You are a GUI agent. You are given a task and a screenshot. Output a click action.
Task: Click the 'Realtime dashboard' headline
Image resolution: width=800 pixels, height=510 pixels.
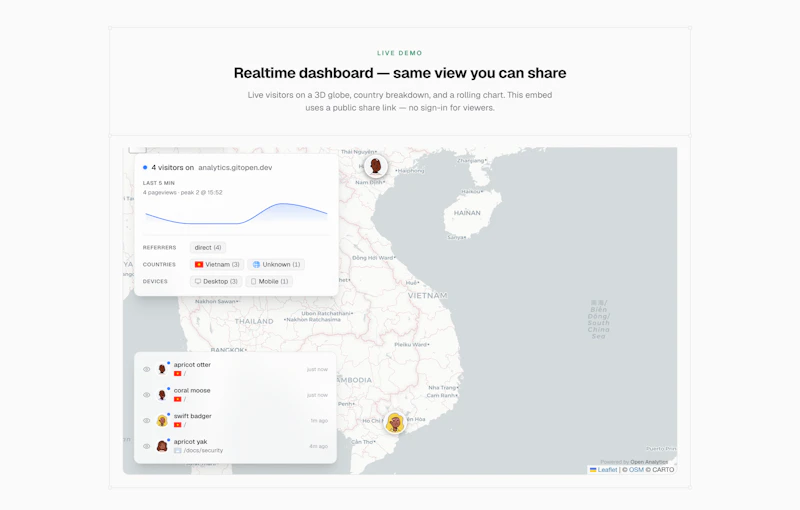(x=400, y=73)
